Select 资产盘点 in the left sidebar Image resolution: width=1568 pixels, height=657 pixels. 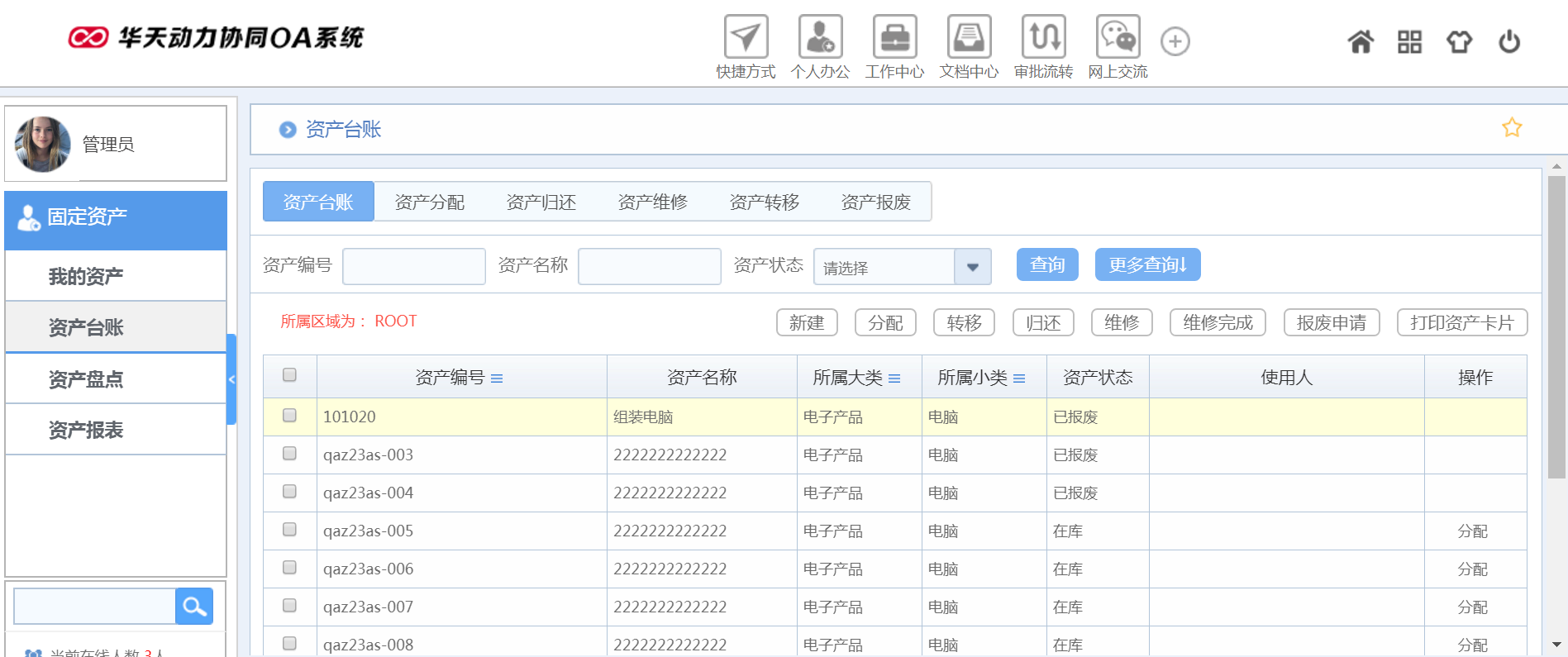(86, 379)
